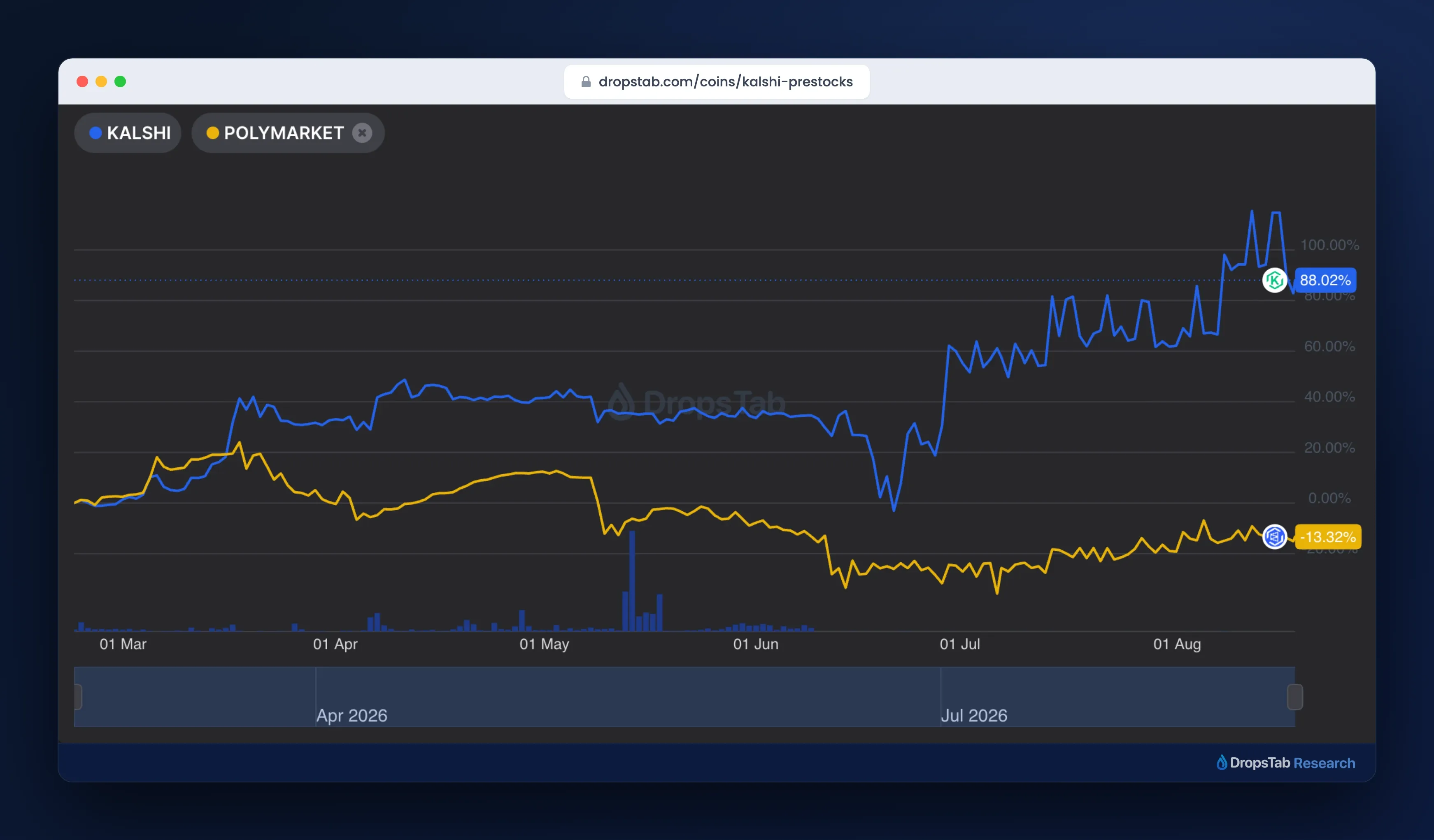Click the 100.00% y-axis label
The image size is (1434, 840).
1330,245
